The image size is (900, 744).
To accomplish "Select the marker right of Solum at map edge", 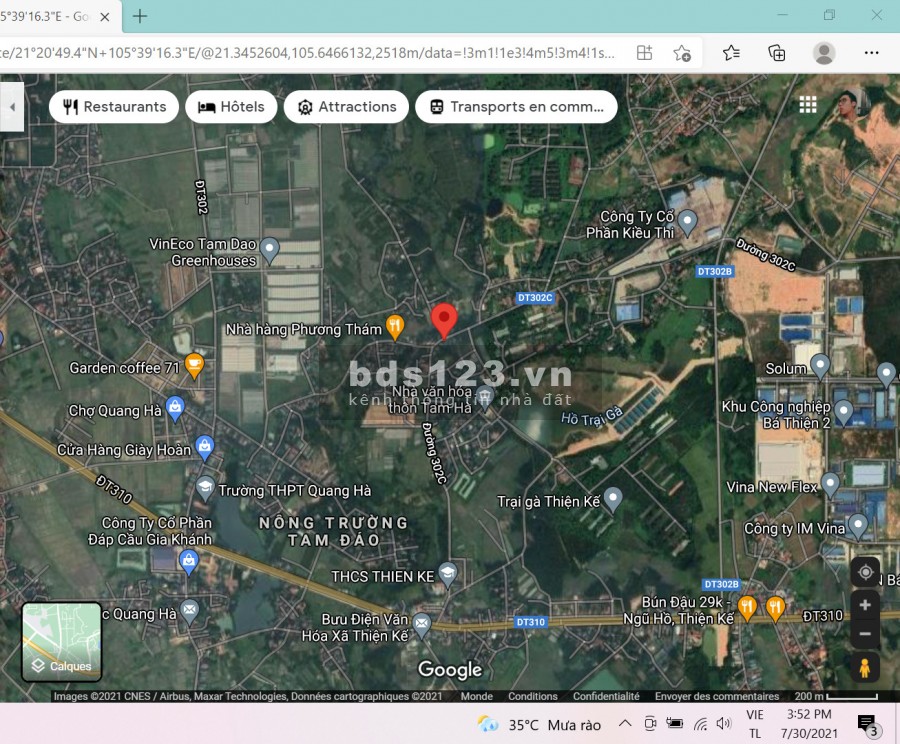I will tap(887, 375).
